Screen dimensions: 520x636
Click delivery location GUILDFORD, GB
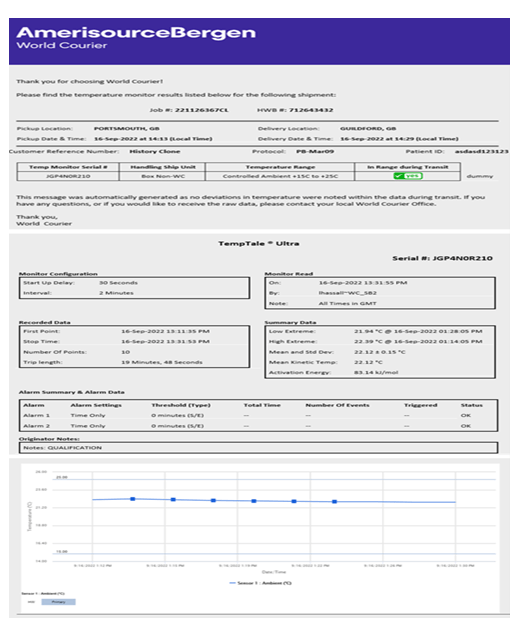368,129
